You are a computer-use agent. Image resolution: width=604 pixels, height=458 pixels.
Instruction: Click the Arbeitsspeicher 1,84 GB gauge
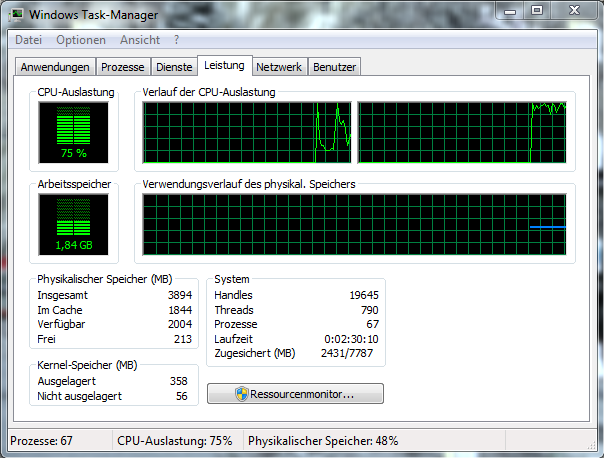click(x=74, y=224)
